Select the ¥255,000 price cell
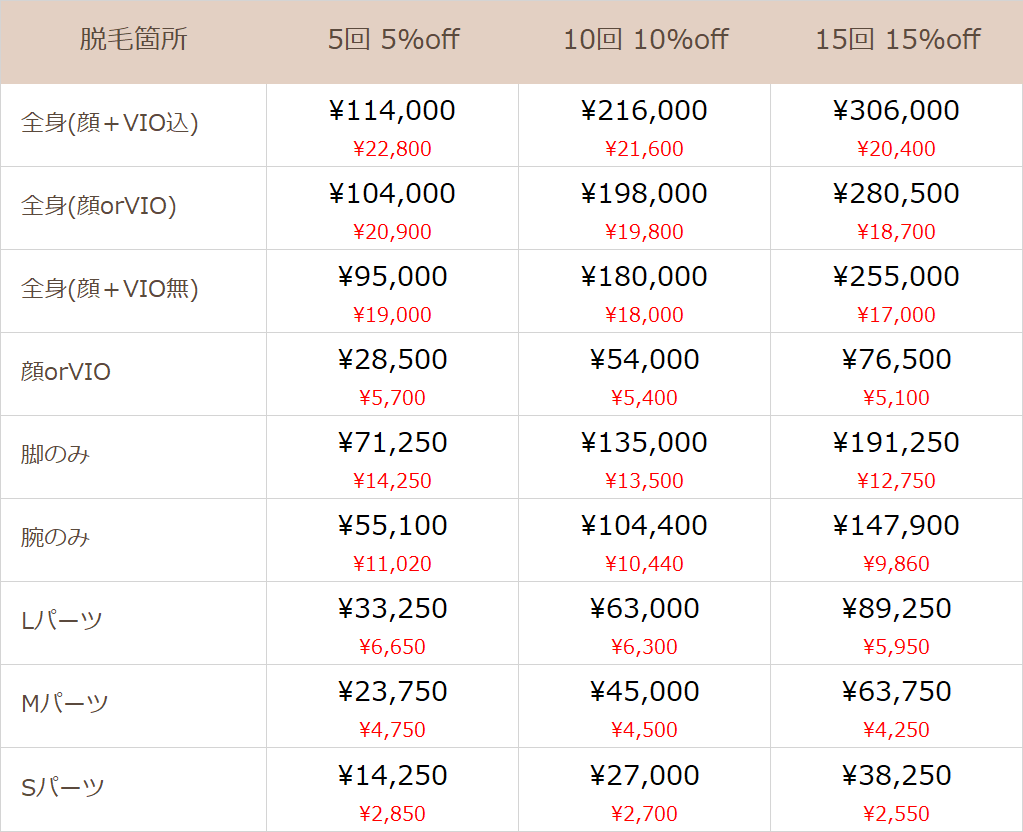The height and width of the screenshot is (832, 1023). coord(896,276)
